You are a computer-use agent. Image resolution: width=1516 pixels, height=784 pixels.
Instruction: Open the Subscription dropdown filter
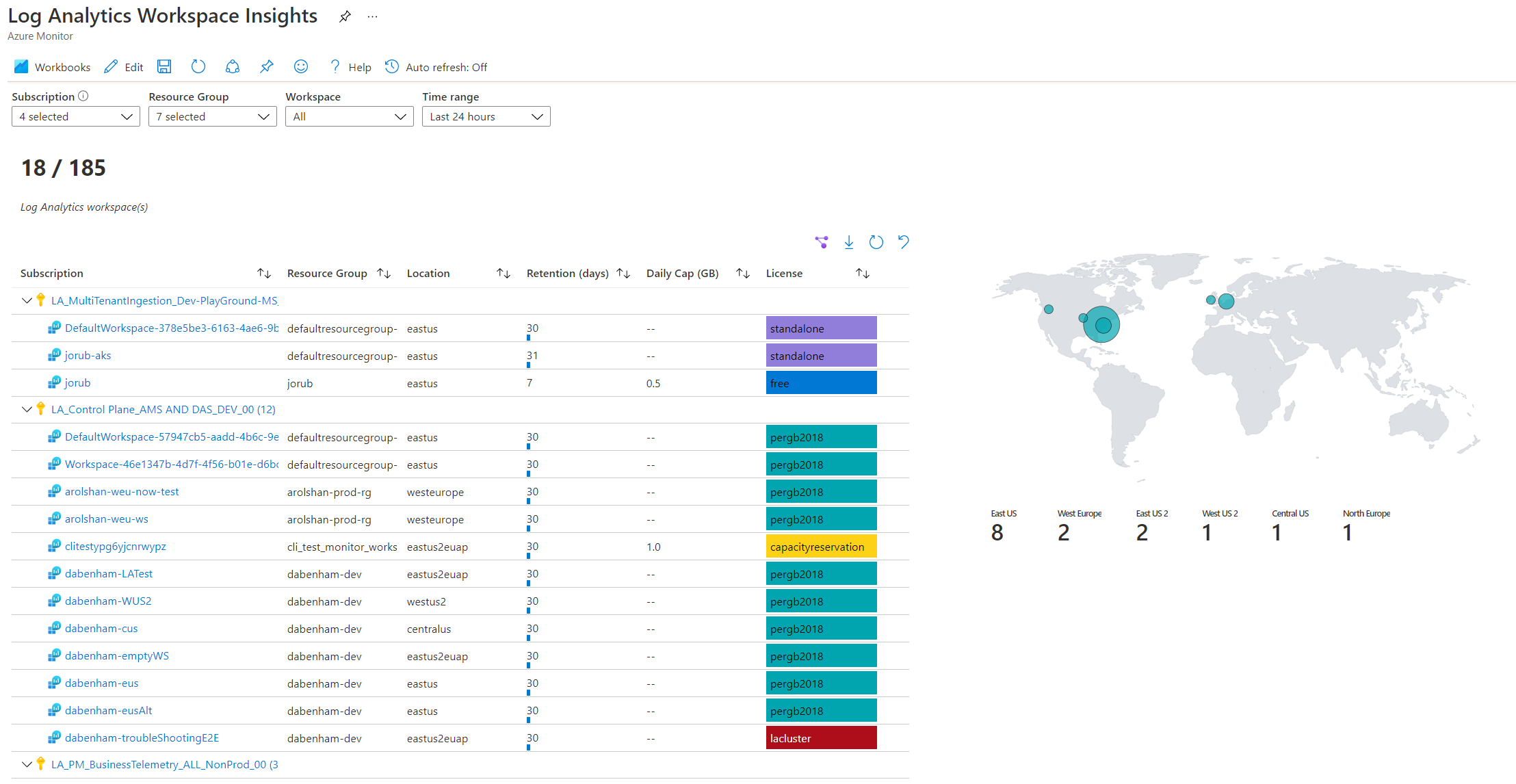[73, 117]
